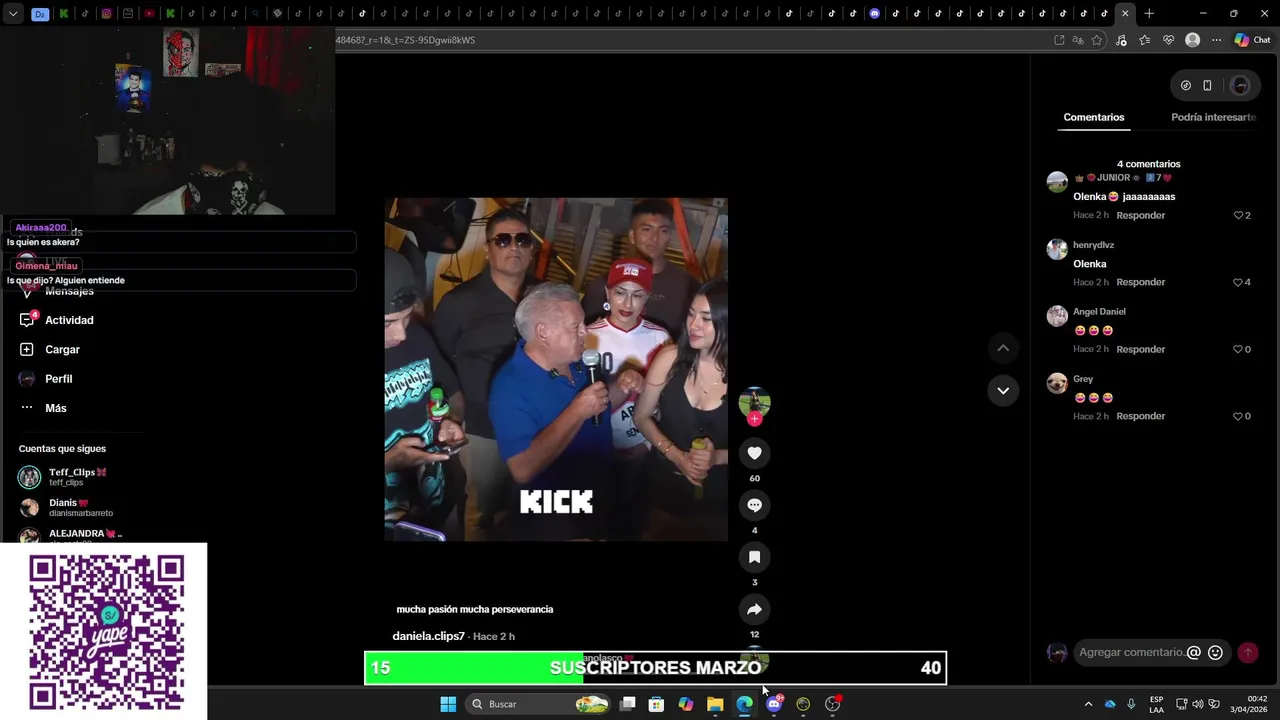Open Angel Daniel's profile avatar
This screenshot has width=1280, height=720.
[1057, 316]
